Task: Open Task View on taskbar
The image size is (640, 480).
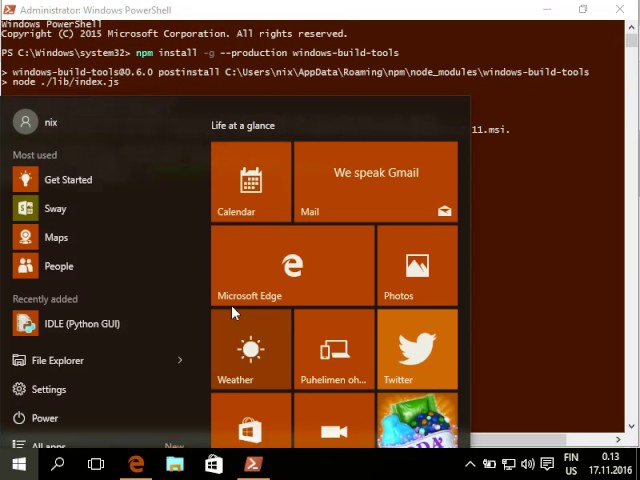Action: click(96, 464)
